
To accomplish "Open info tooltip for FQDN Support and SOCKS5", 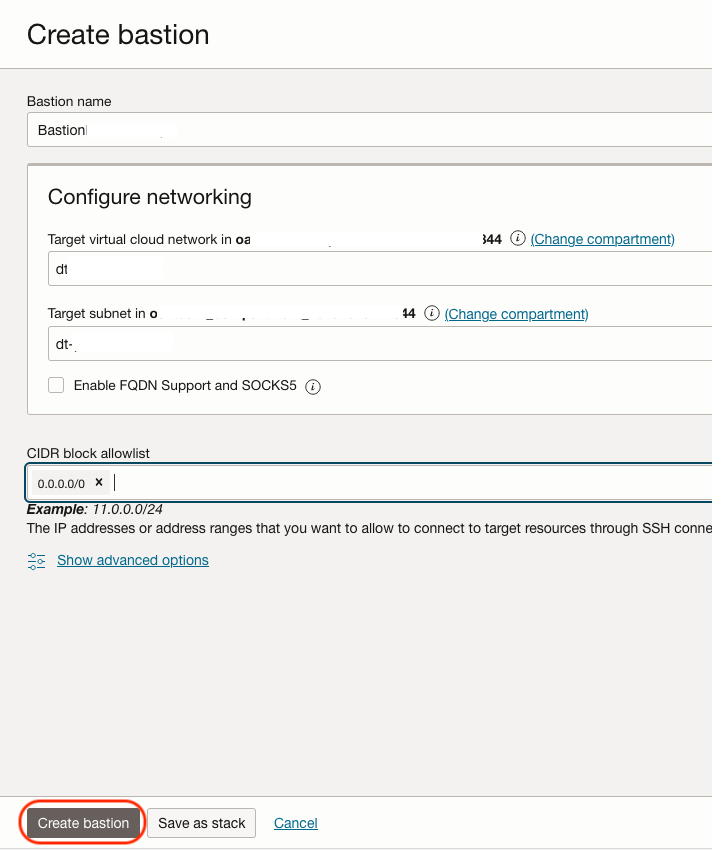I will pos(312,386).
